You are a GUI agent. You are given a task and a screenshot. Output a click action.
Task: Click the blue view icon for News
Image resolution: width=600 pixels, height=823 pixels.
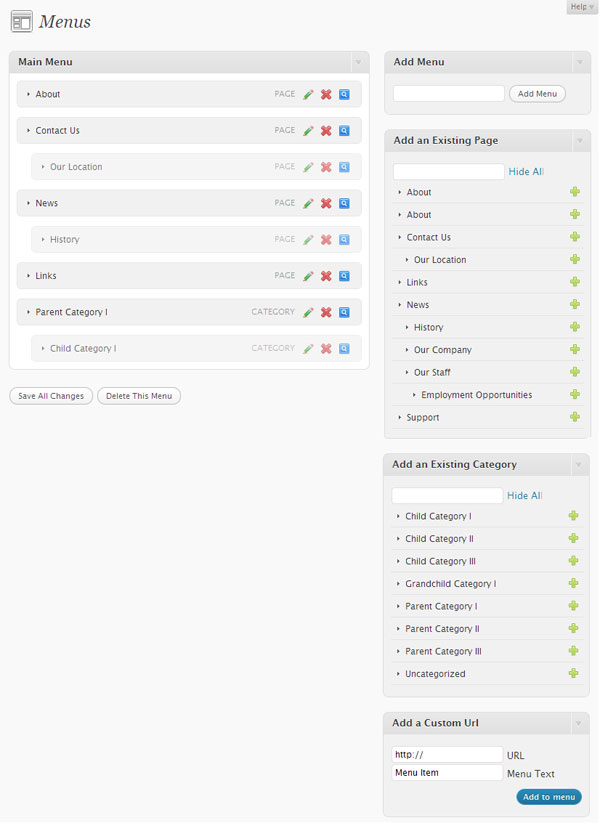coord(344,203)
